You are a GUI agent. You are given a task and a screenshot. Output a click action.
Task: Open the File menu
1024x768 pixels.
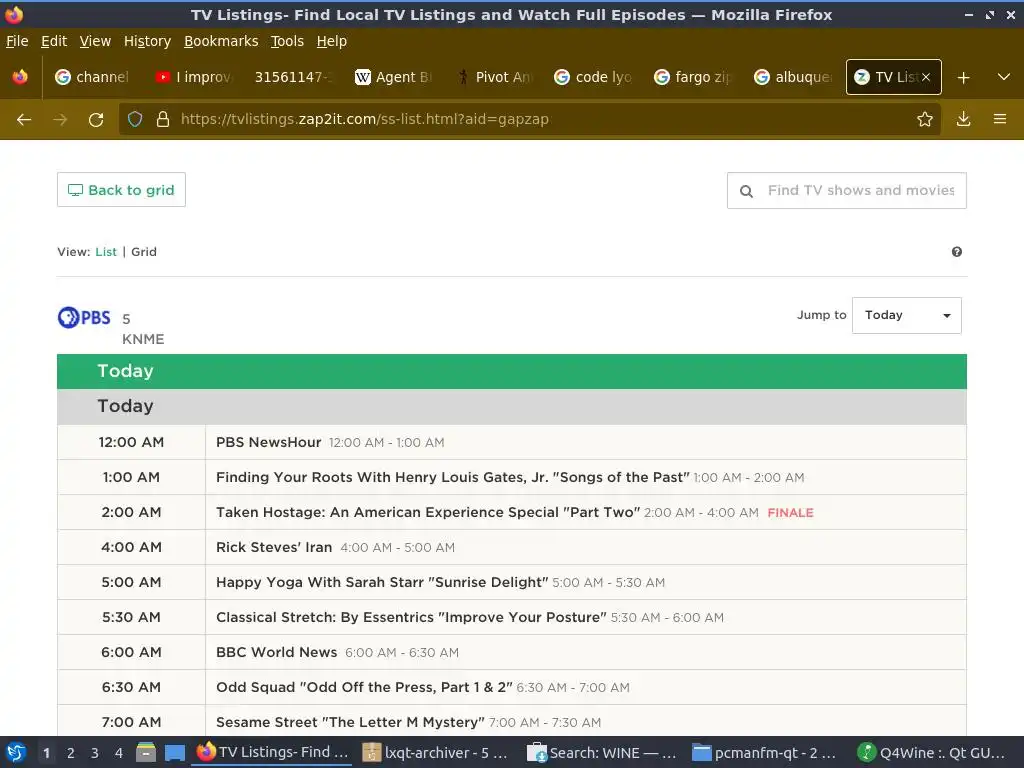[x=18, y=41]
